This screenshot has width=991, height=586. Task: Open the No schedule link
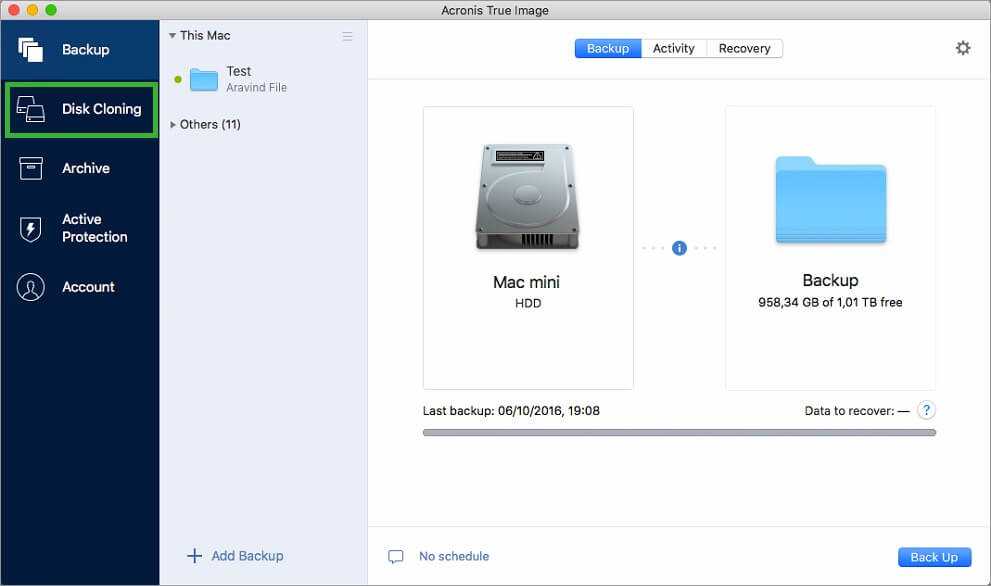tap(454, 556)
